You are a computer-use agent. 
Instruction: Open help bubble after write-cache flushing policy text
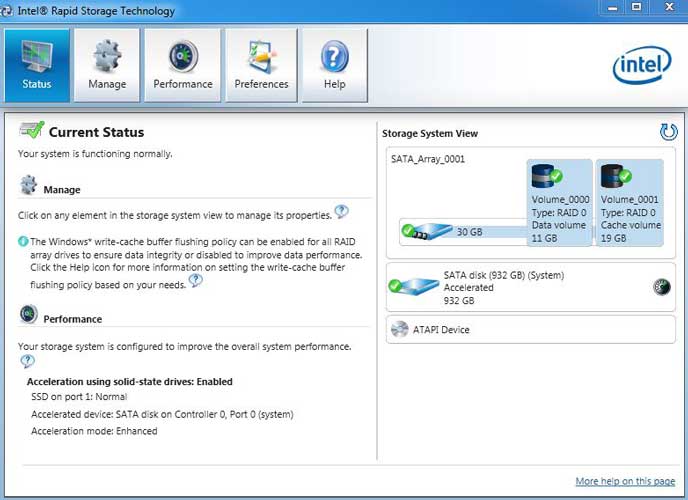click(x=195, y=280)
